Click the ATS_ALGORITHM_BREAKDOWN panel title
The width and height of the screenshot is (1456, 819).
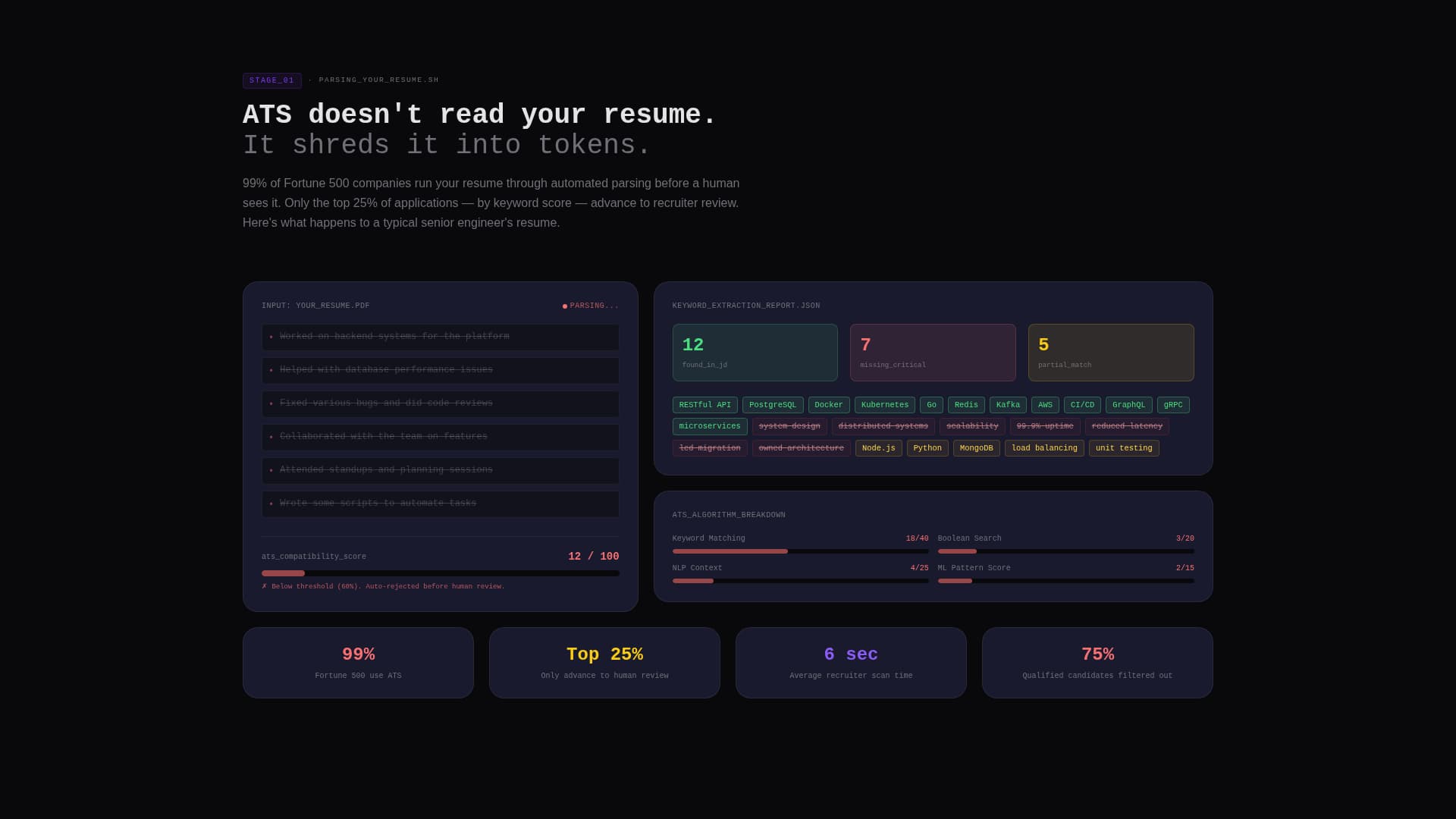[x=729, y=516]
